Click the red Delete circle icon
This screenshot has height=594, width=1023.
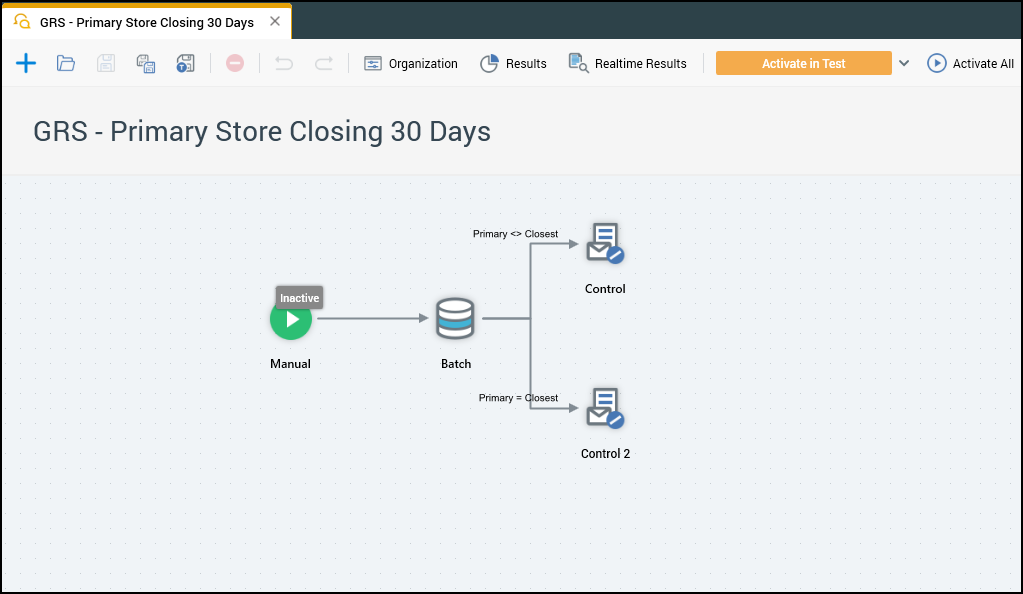click(235, 63)
